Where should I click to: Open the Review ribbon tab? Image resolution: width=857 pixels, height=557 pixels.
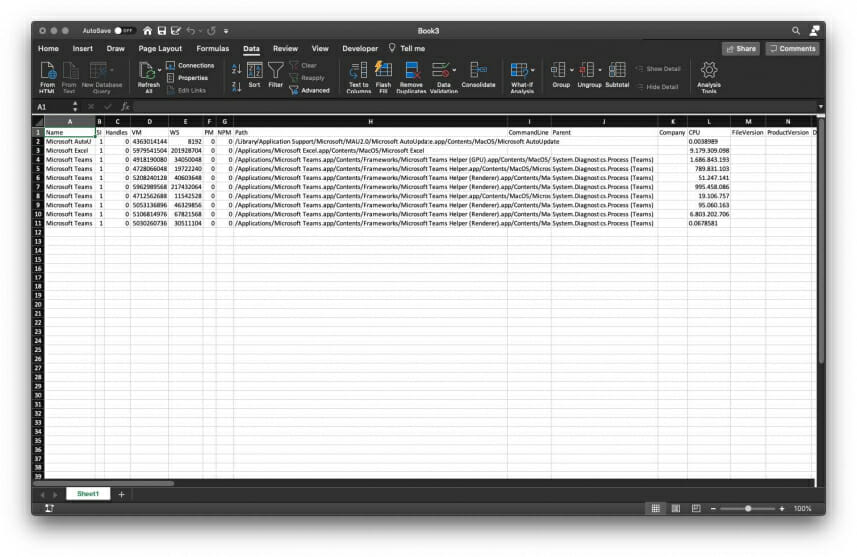pyautogui.click(x=285, y=49)
